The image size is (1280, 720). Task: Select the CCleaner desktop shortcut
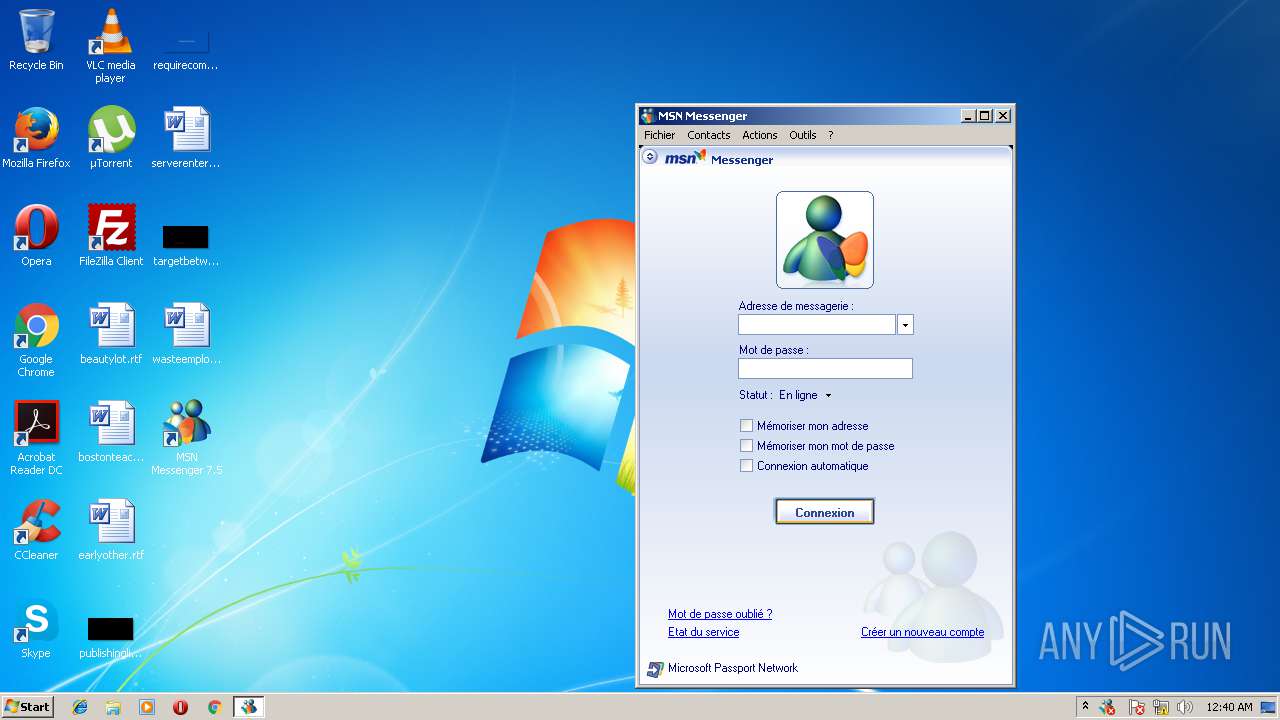pos(36,530)
